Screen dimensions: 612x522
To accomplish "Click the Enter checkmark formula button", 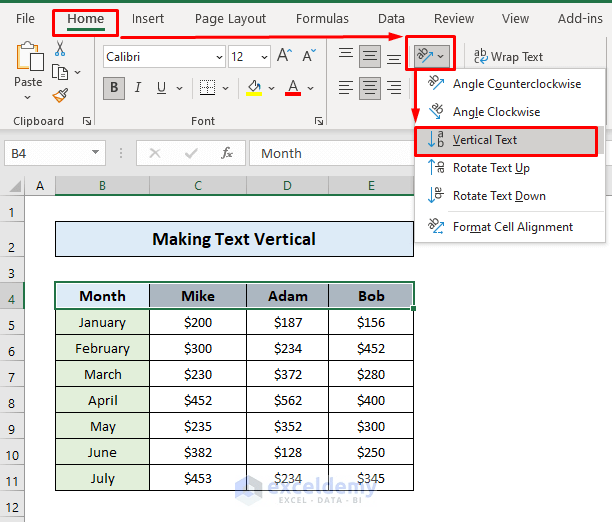I will pyautogui.click(x=191, y=153).
